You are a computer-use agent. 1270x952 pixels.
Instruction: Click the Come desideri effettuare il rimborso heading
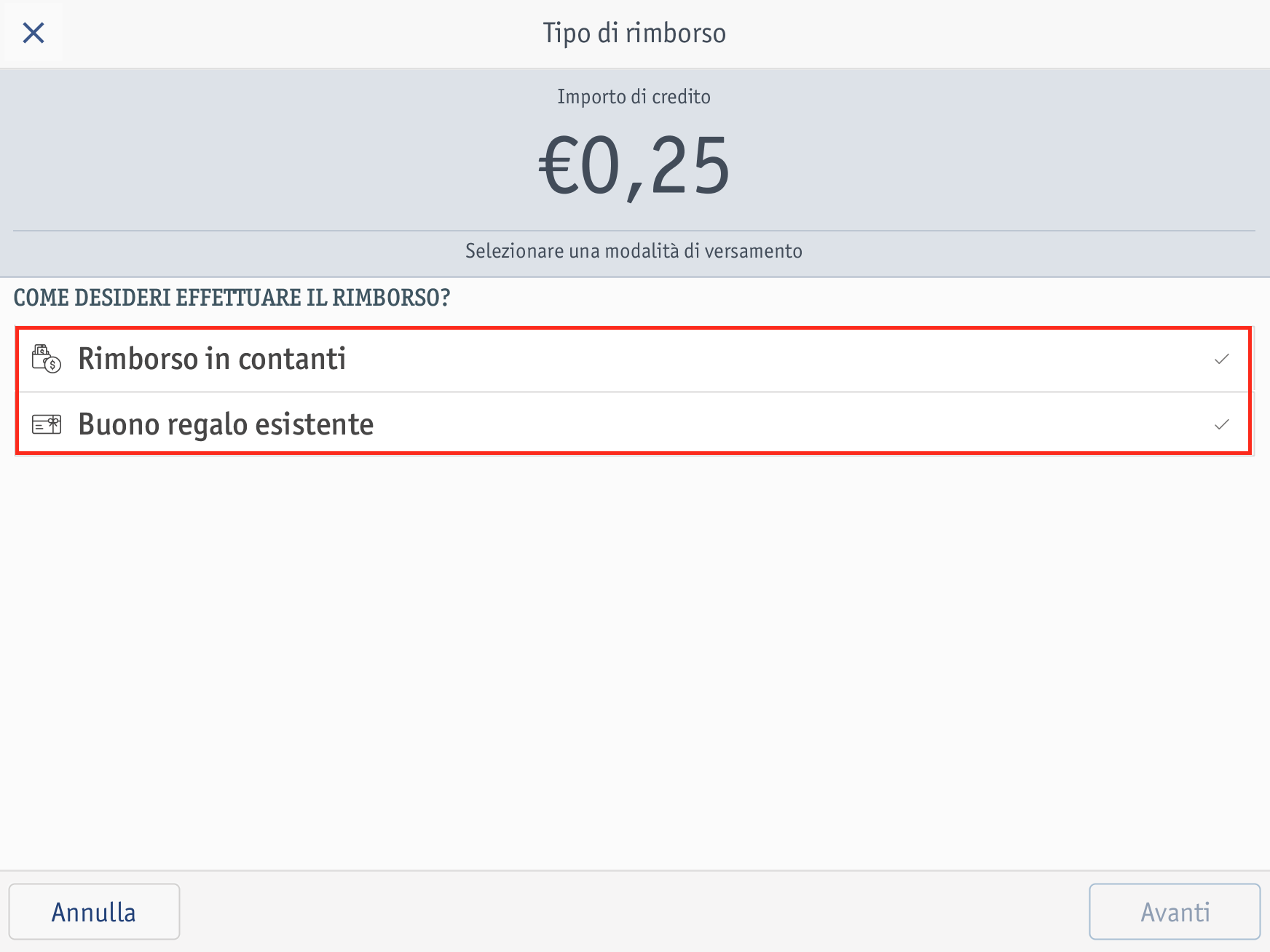click(x=232, y=298)
